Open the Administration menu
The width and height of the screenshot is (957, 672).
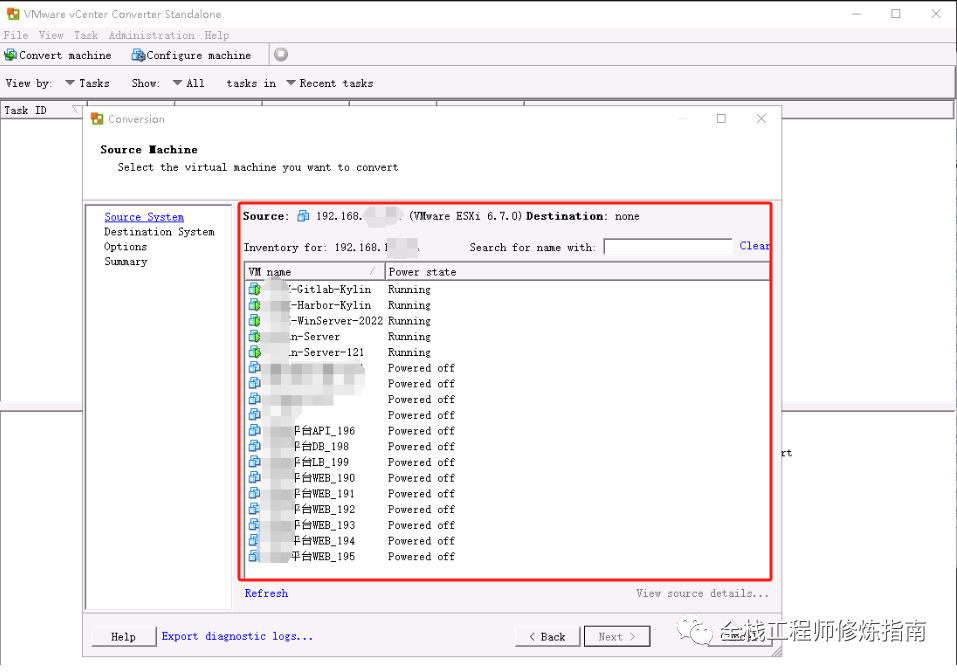(151, 35)
